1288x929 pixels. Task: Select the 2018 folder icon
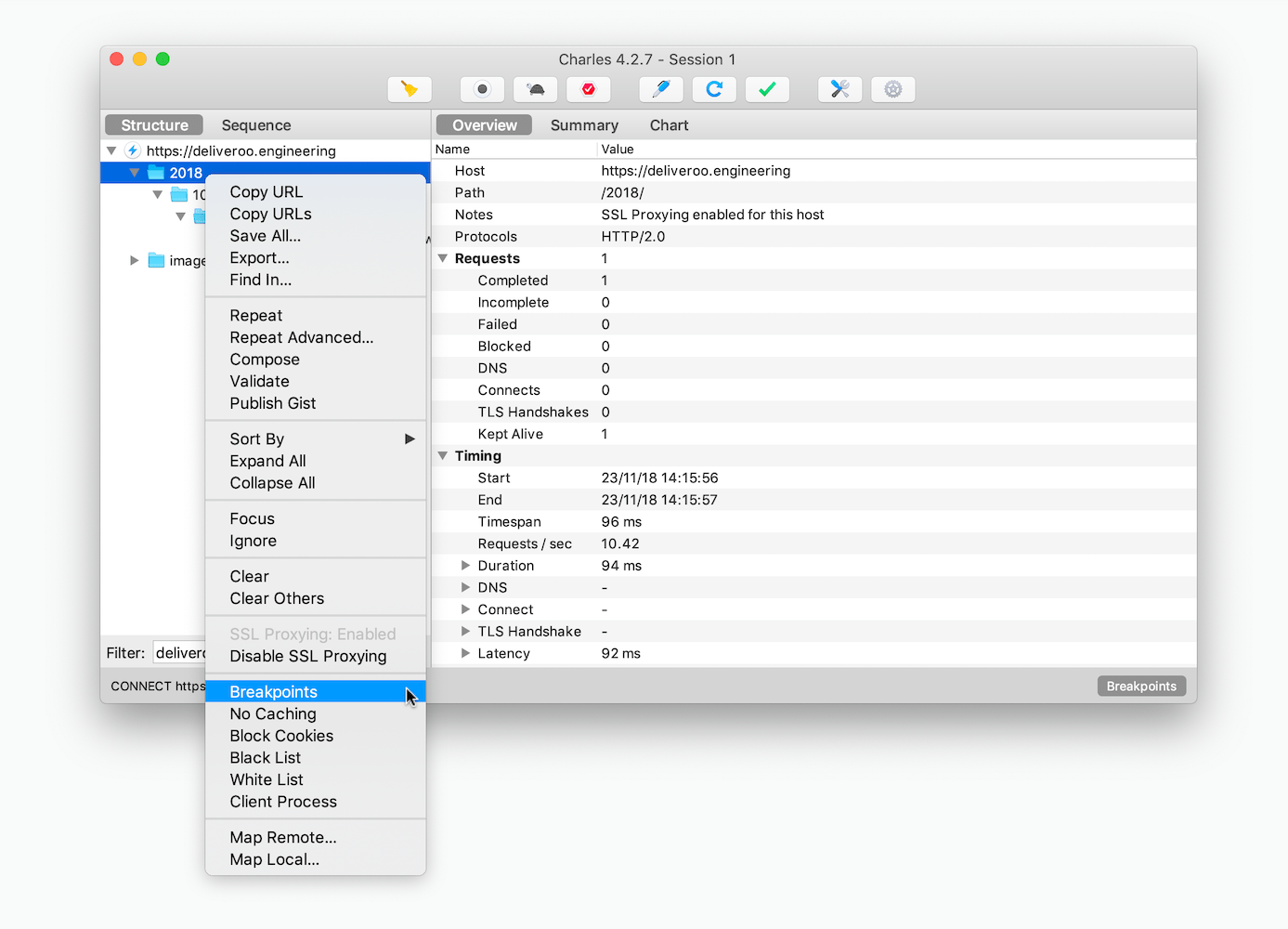[156, 173]
